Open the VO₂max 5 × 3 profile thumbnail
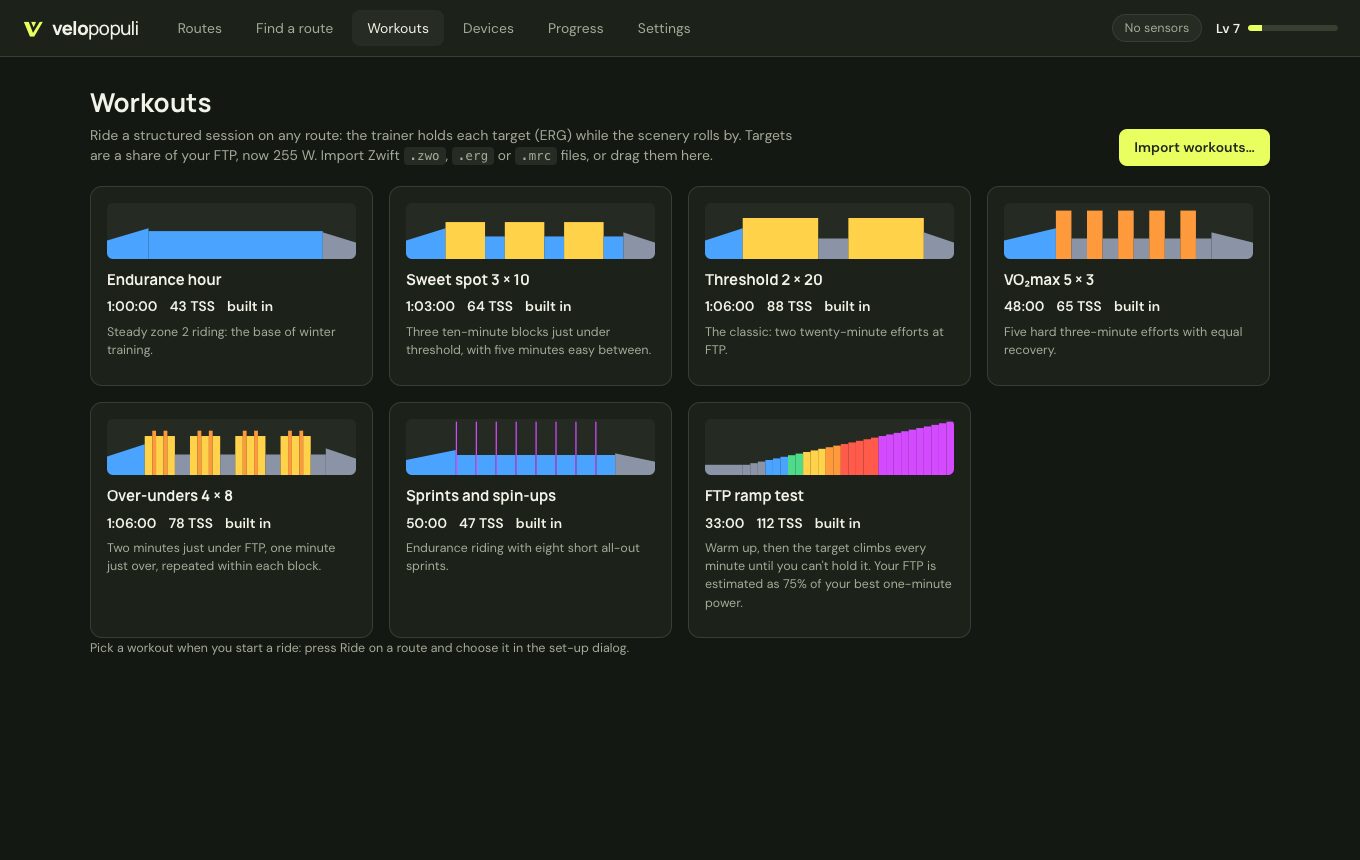Screen dimensions: 1360x860 (x=1128, y=231)
